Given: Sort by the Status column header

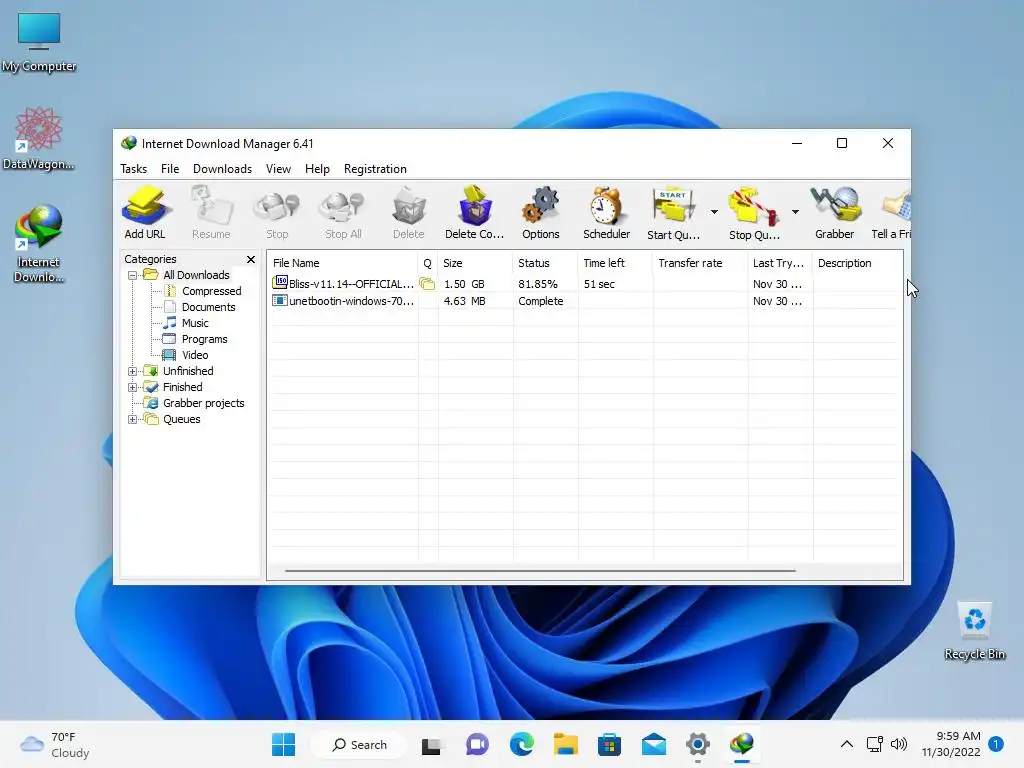Looking at the screenshot, I should [x=545, y=263].
